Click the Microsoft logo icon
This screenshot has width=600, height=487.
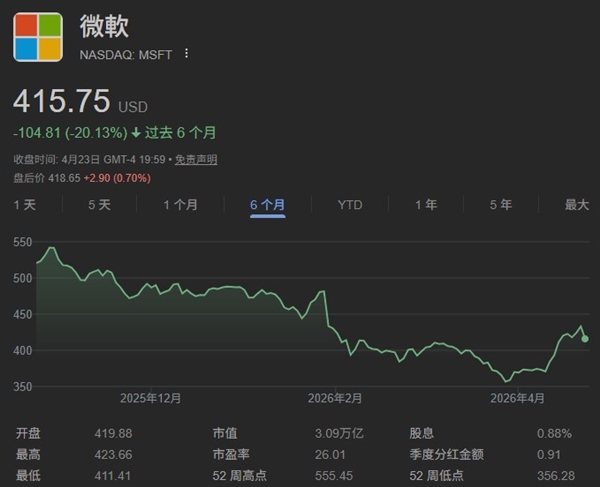click(37, 36)
